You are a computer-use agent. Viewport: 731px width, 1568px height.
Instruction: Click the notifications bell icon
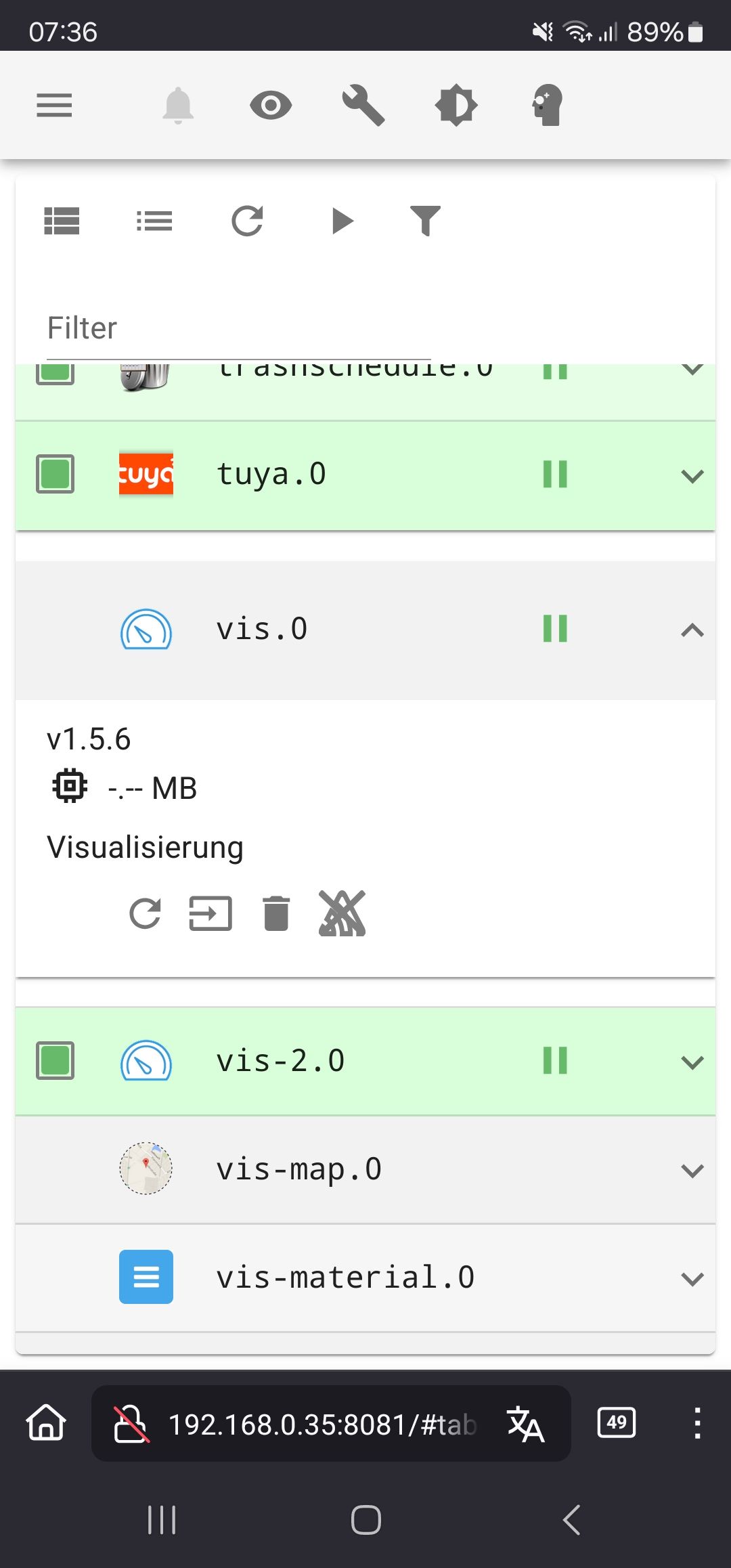pos(178,106)
